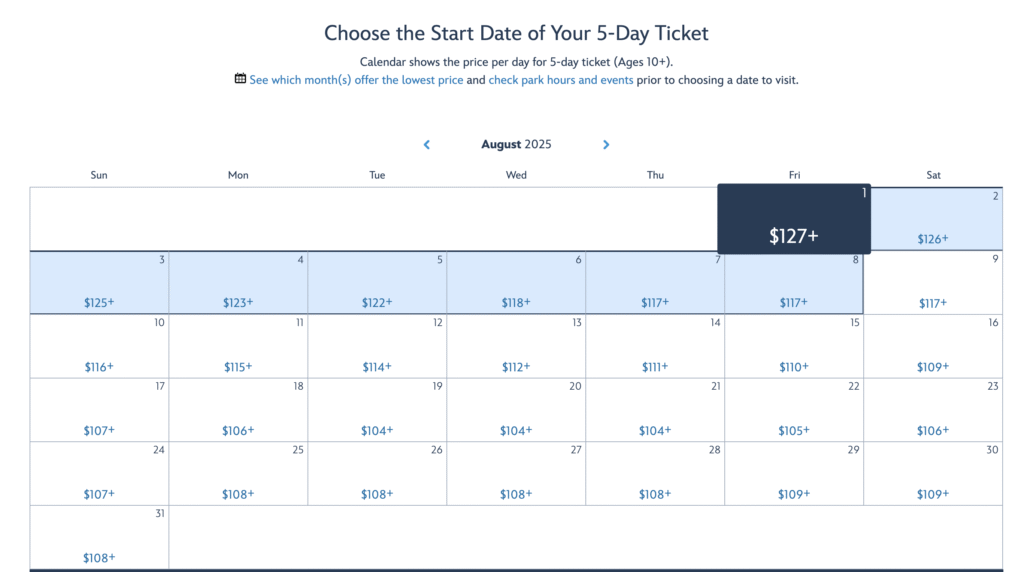Click the August 2025 month label
This screenshot has height=572, width=1024.
tap(516, 144)
